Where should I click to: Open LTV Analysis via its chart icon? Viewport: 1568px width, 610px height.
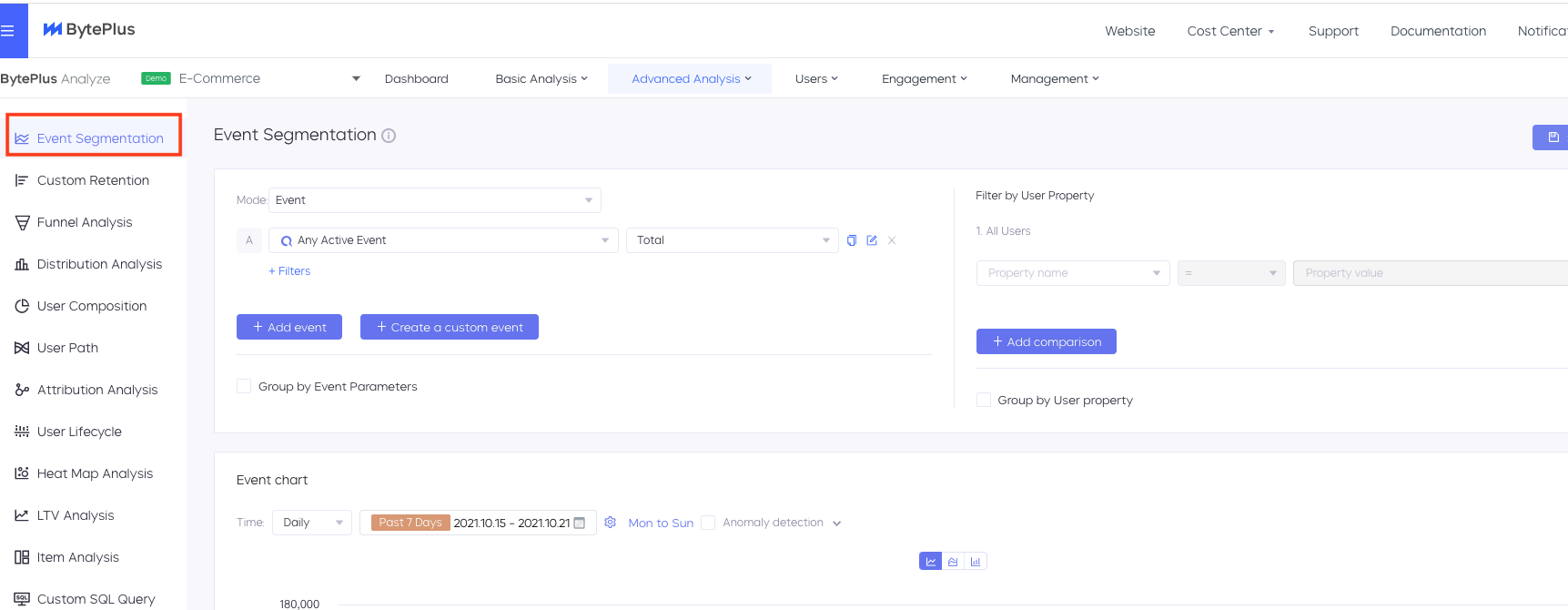click(22, 515)
